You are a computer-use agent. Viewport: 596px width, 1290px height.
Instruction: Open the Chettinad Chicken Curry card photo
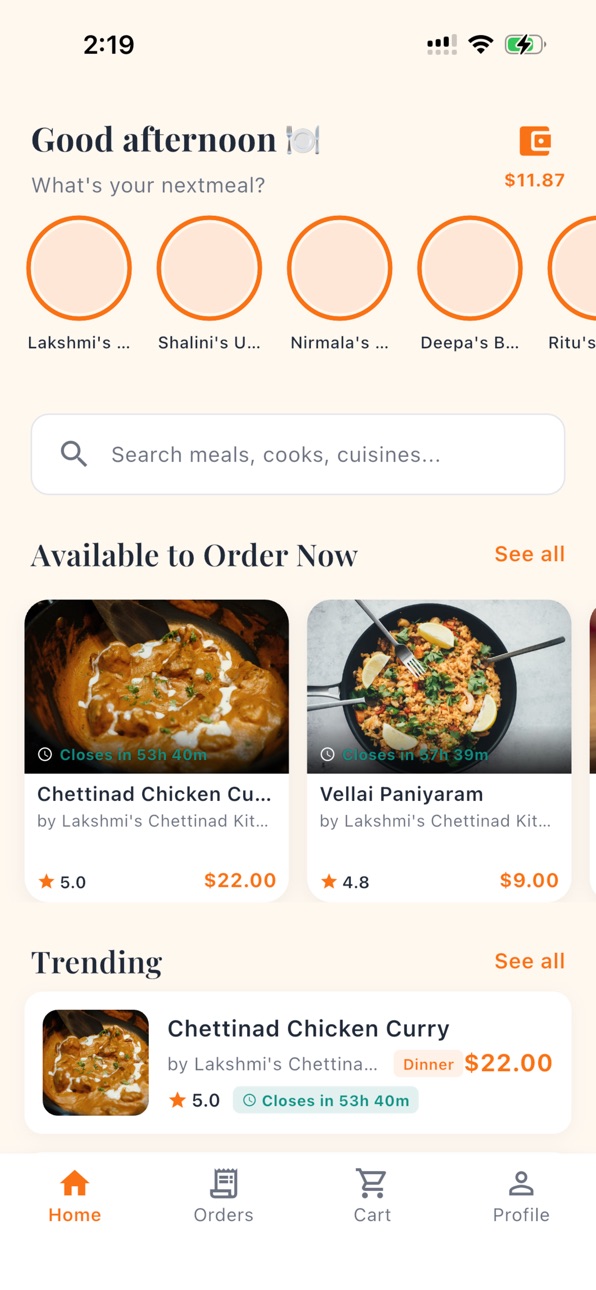click(157, 686)
